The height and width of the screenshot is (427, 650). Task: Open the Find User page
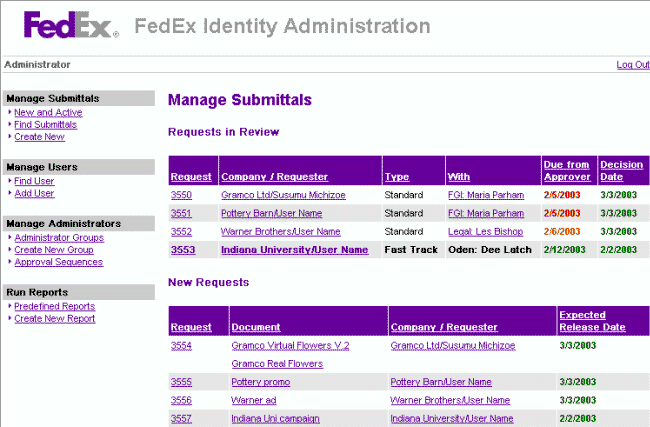coord(34,181)
